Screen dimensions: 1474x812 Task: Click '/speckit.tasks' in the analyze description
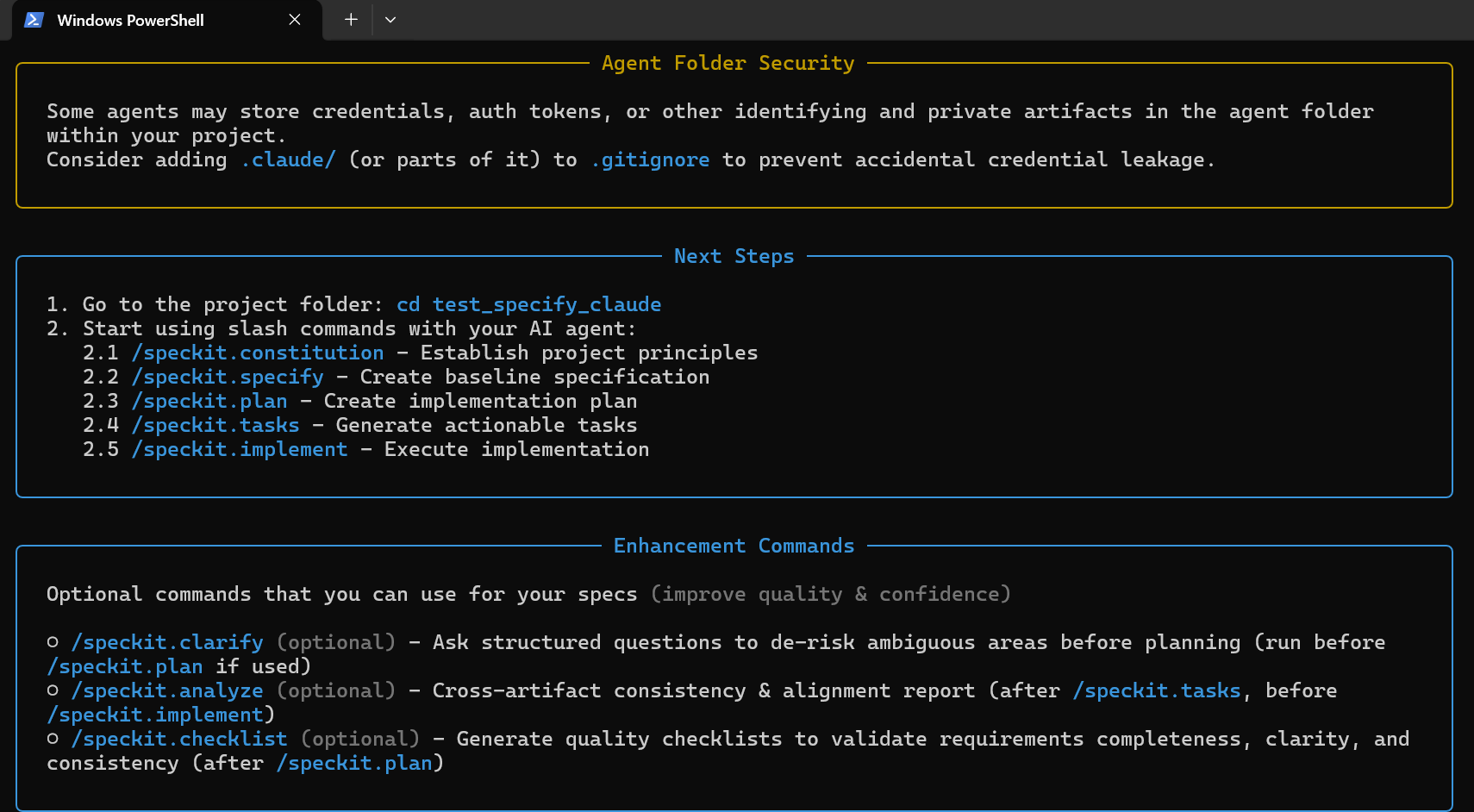coord(1157,690)
